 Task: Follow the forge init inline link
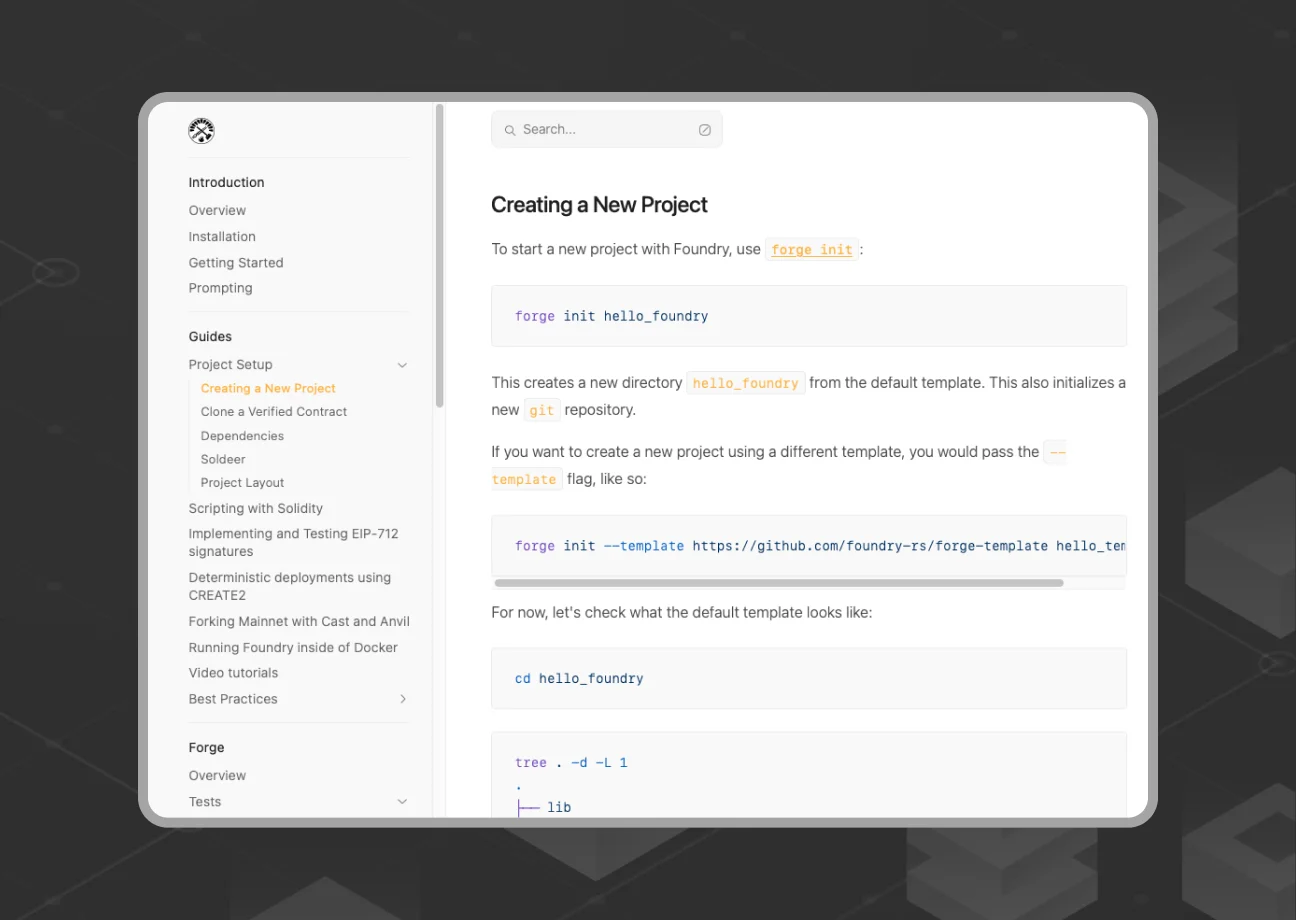tap(812, 250)
